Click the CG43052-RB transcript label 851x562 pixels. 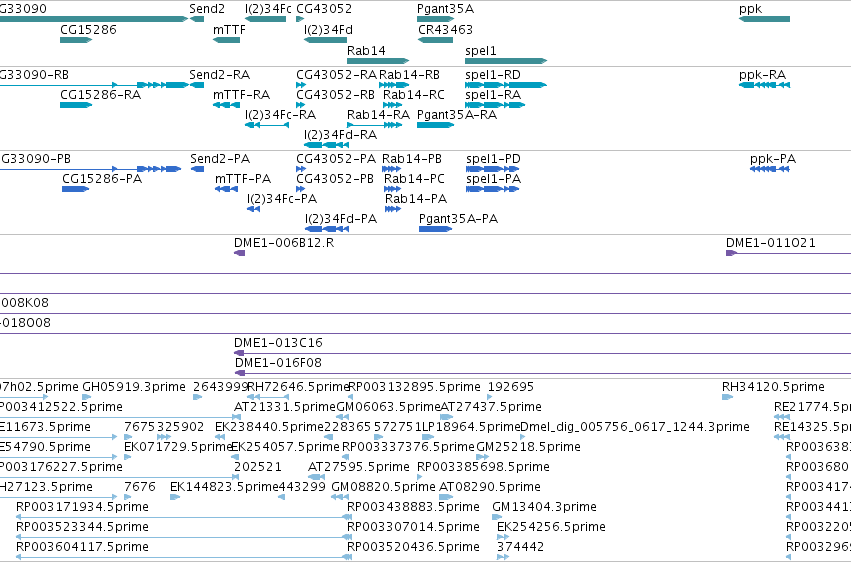click(335, 94)
